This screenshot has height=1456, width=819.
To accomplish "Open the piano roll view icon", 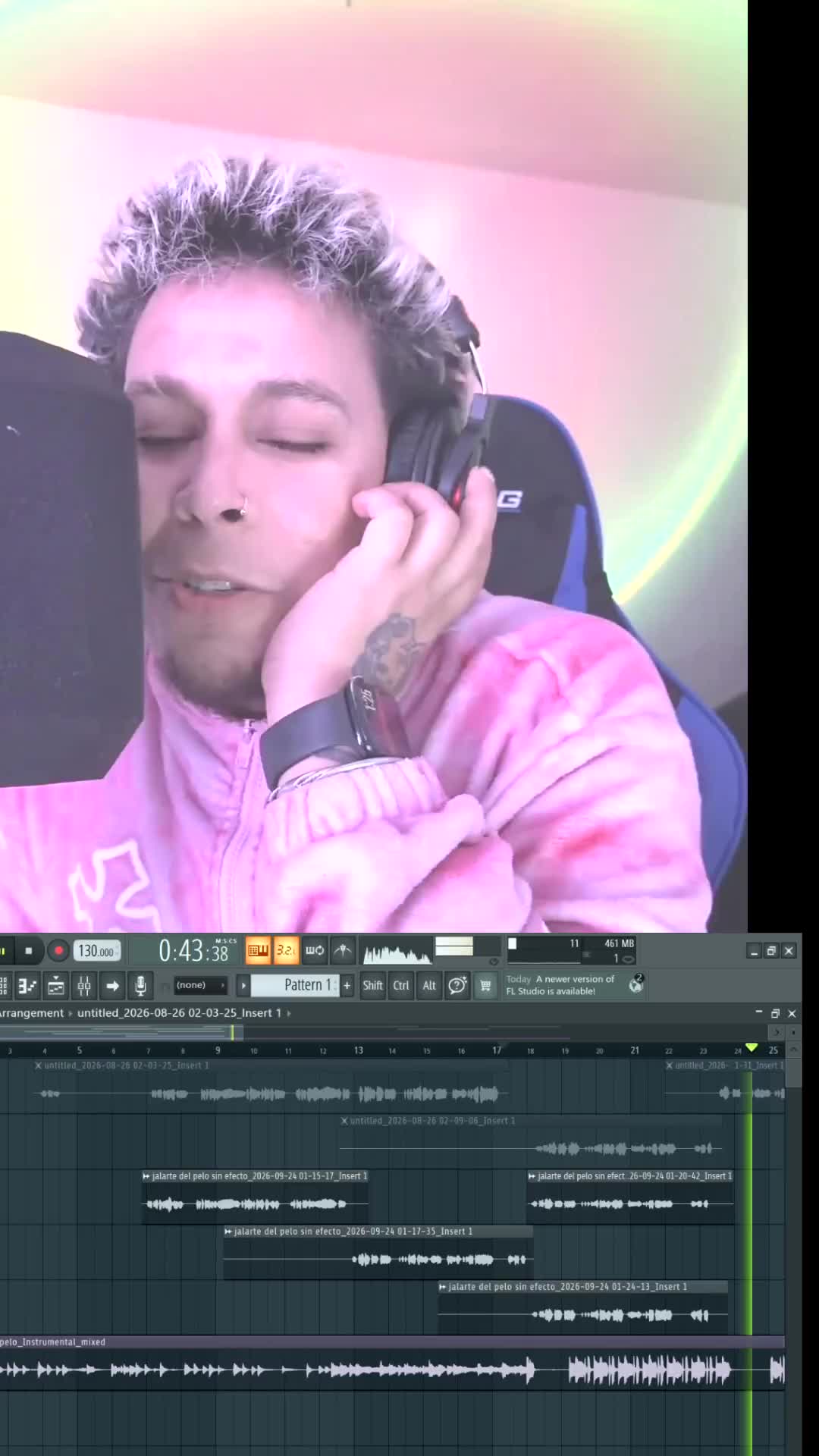I will click(27, 985).
